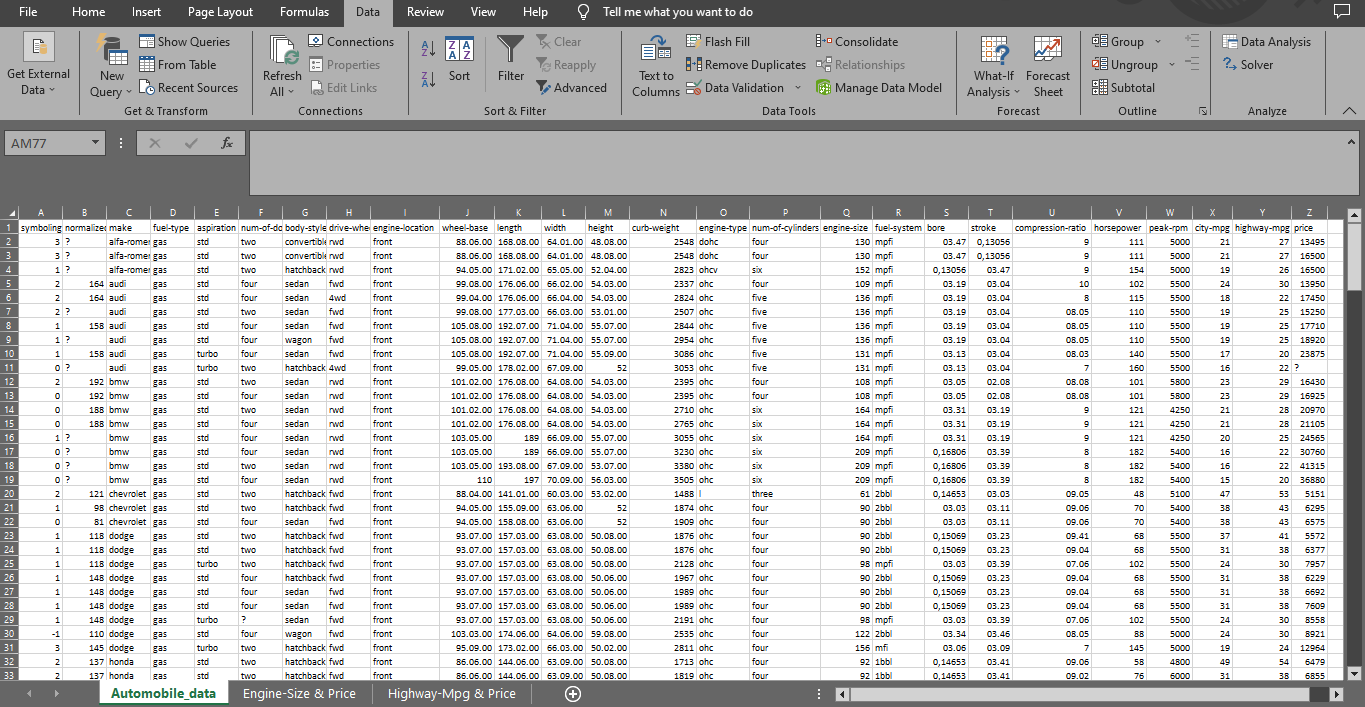Click the Select All corner button
This screenshot has width=1365, height=707.
[x=10, y=213]
